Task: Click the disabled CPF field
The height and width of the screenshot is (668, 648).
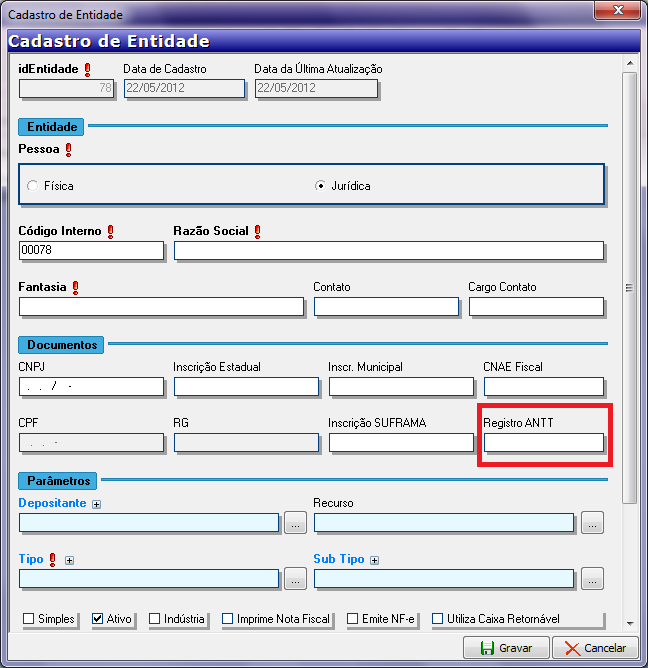Action: (91, 443)
